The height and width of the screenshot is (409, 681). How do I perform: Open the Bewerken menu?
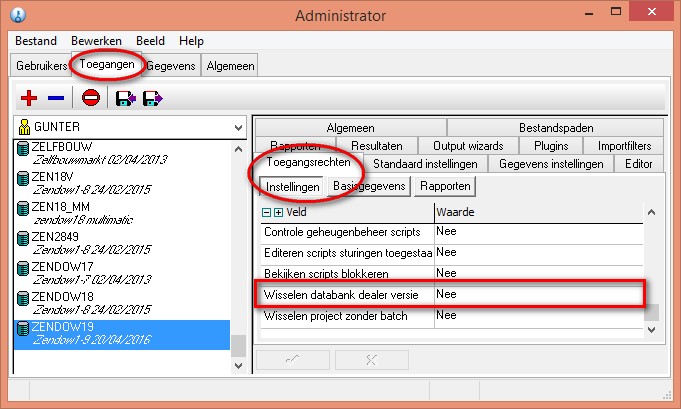coord(96,41)
